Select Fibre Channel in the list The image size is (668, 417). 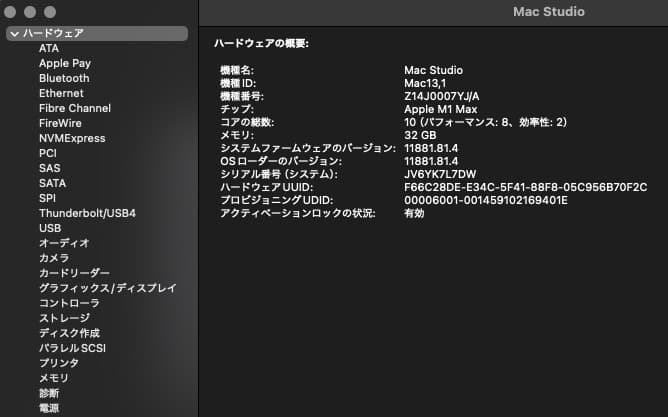coord(75,108)
